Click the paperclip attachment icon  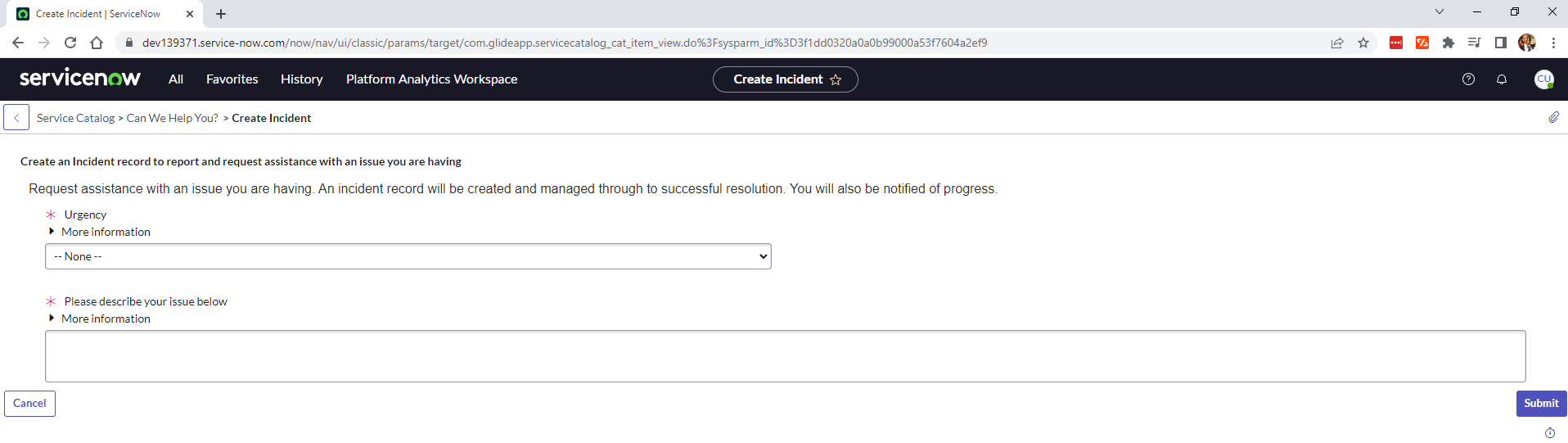1553,118
